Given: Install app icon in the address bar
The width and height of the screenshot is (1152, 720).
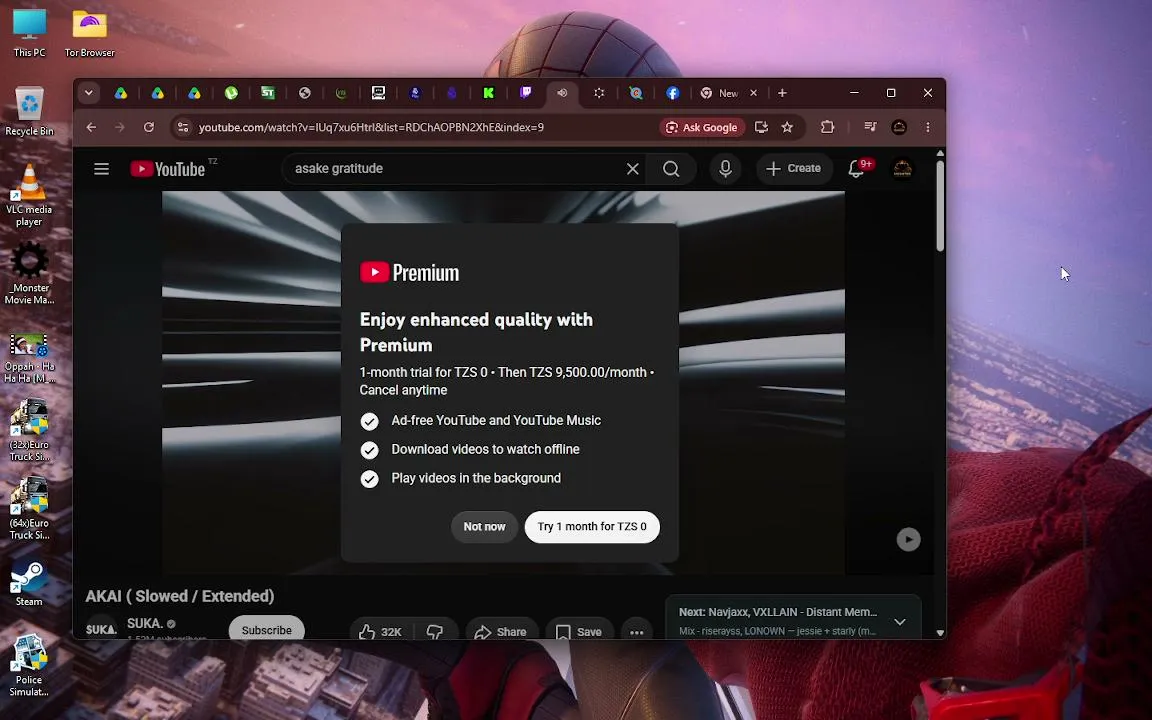Looking at the screenshot, I should point(761,127).
